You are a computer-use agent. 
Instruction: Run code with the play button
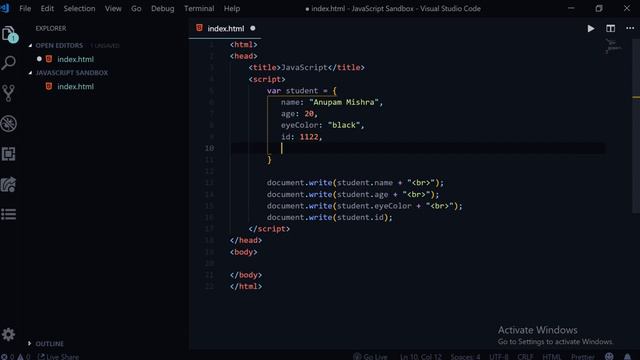(590, 29)
